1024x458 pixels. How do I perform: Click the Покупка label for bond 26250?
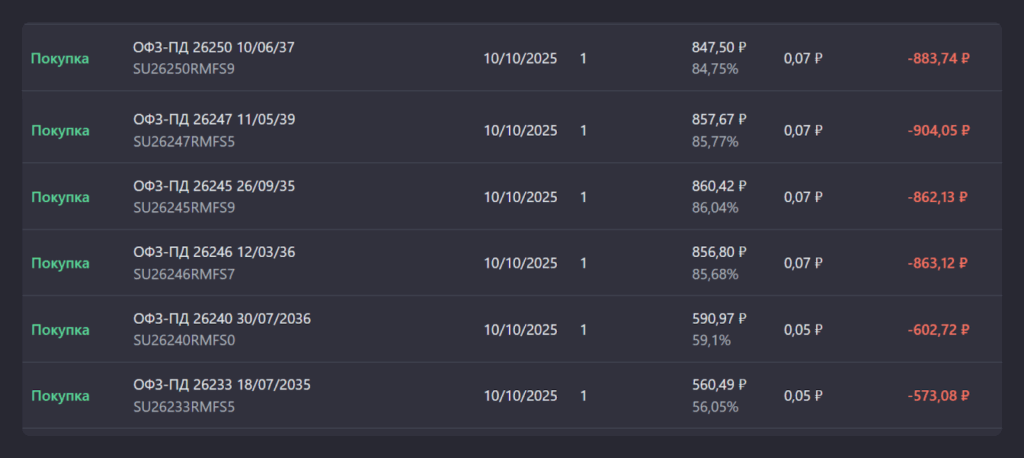click(60, 58)
